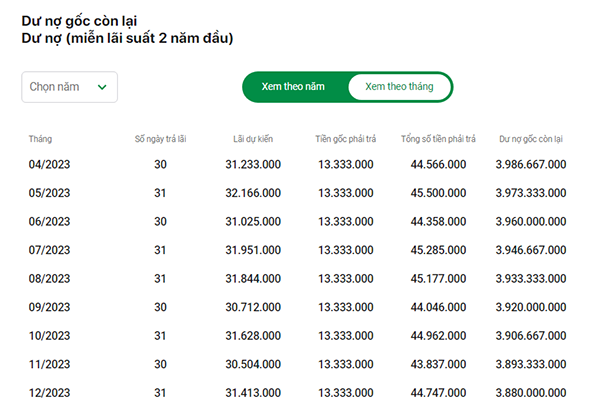Image resolution: width=600 pixels, height=419 pixels.
Task: Click total payment value 45.285.000
Action: coord(439,250)
